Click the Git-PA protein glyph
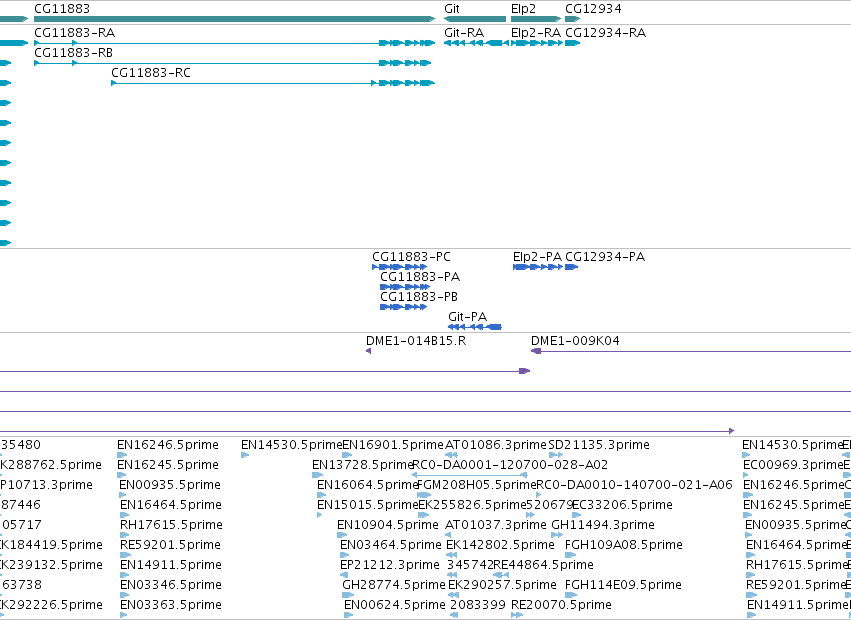The image size is (851, 620). 475,327
